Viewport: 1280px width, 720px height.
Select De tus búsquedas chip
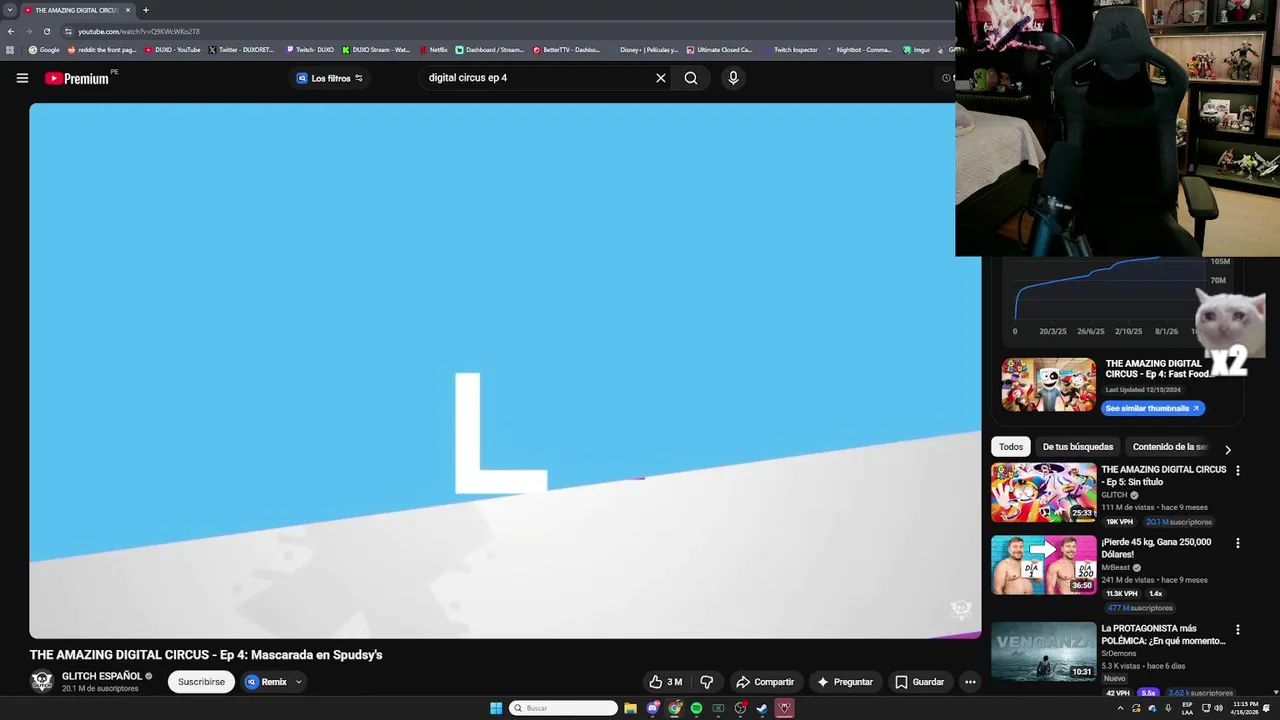point(1078,447)
